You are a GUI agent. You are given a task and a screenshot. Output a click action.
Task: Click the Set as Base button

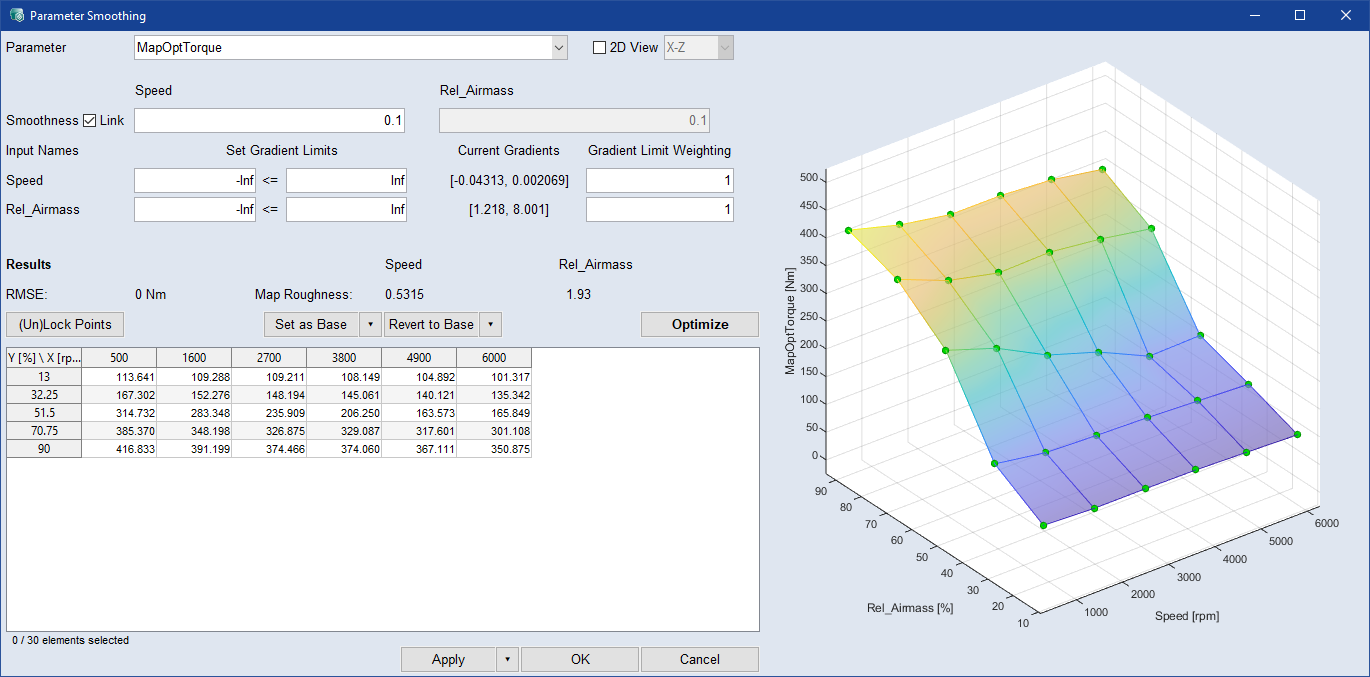[x=311, y=325]
